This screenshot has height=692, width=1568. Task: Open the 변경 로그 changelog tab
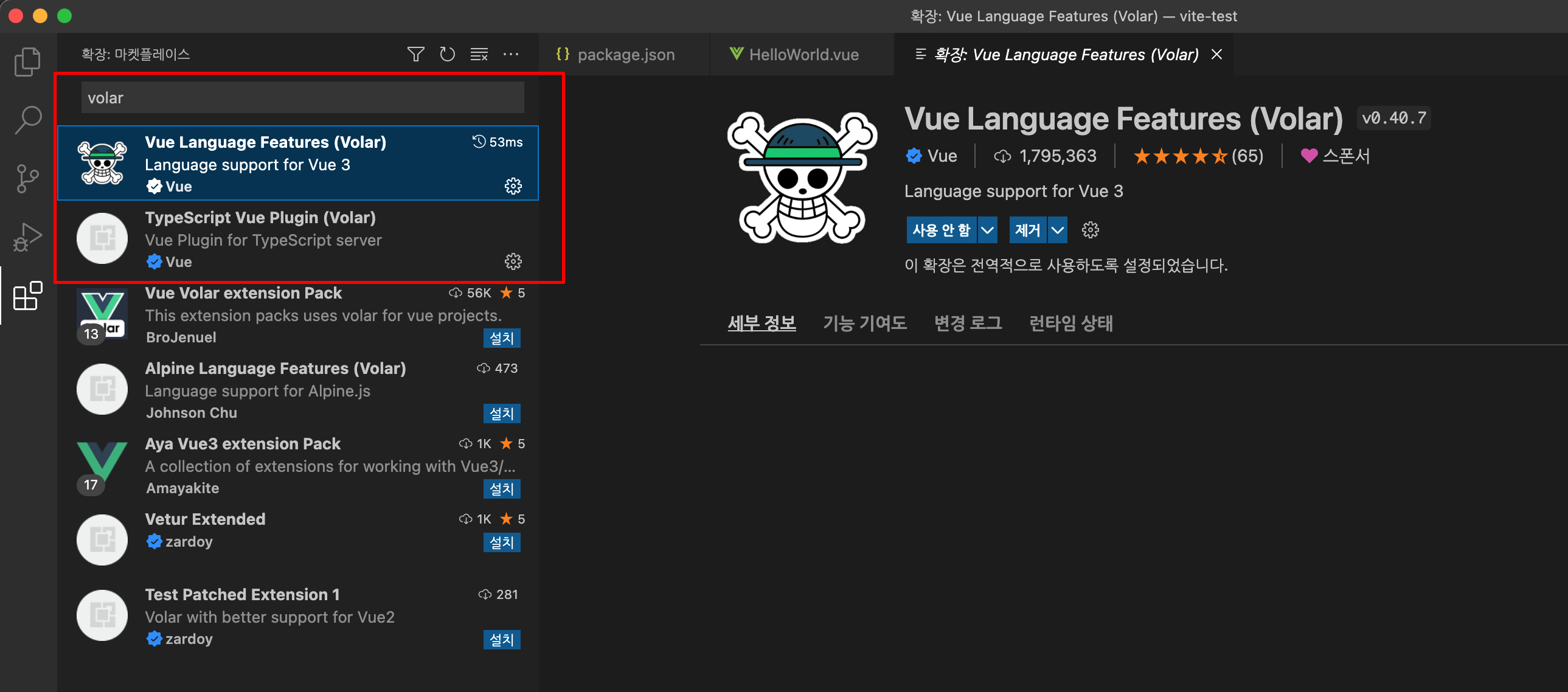tap(968, 322)
